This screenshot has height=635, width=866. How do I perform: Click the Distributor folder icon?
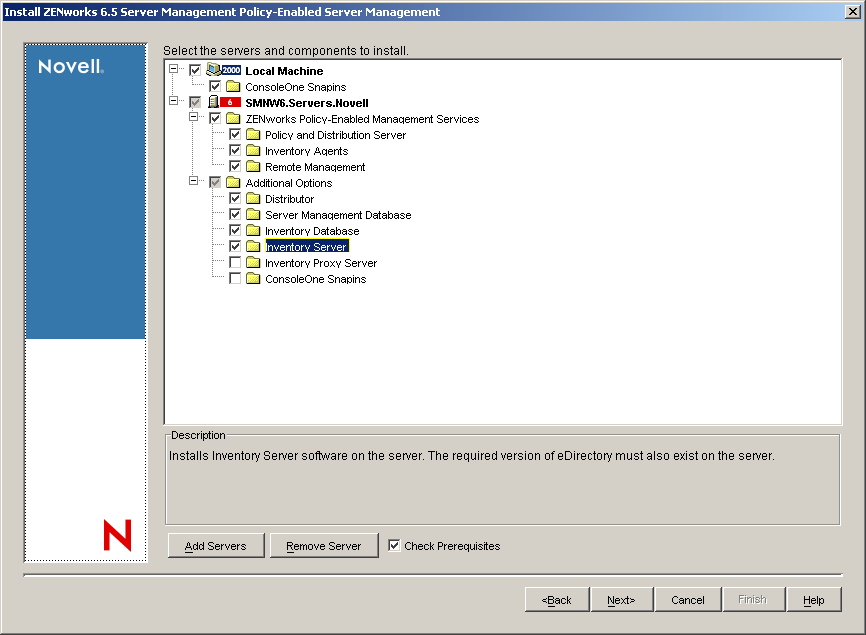tap(253, 198)
